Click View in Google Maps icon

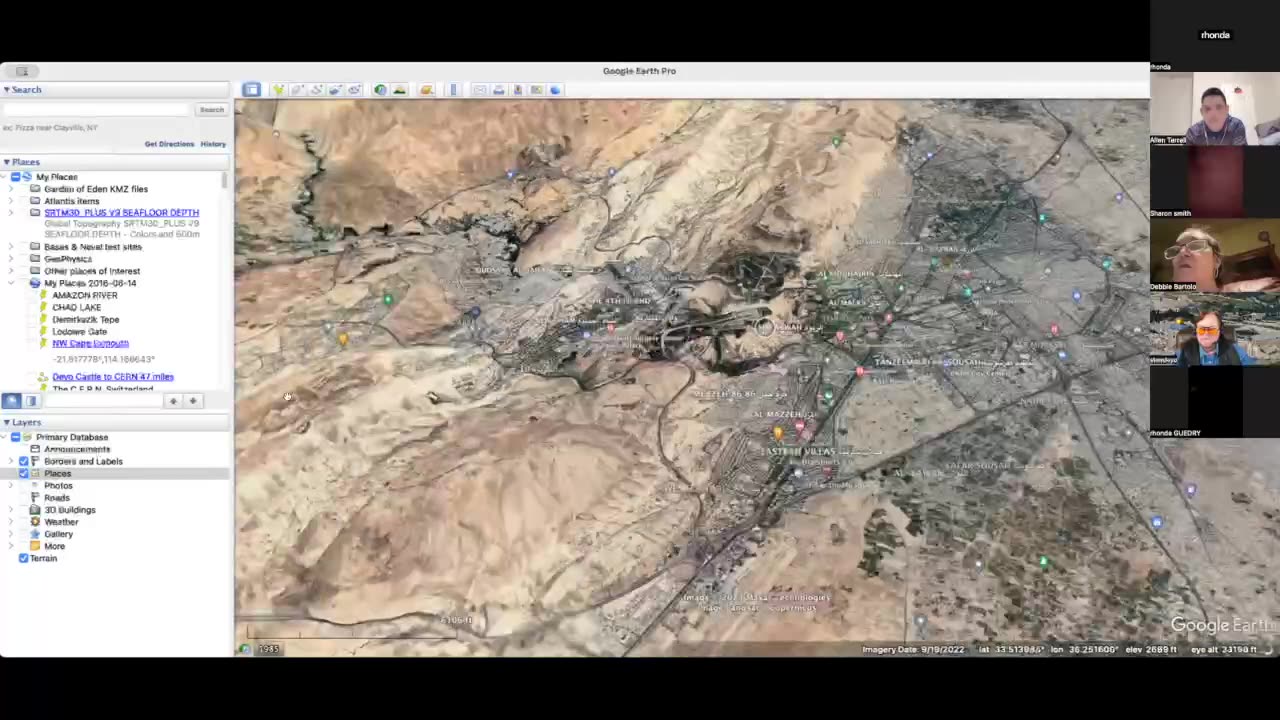[x=537, y=90]
